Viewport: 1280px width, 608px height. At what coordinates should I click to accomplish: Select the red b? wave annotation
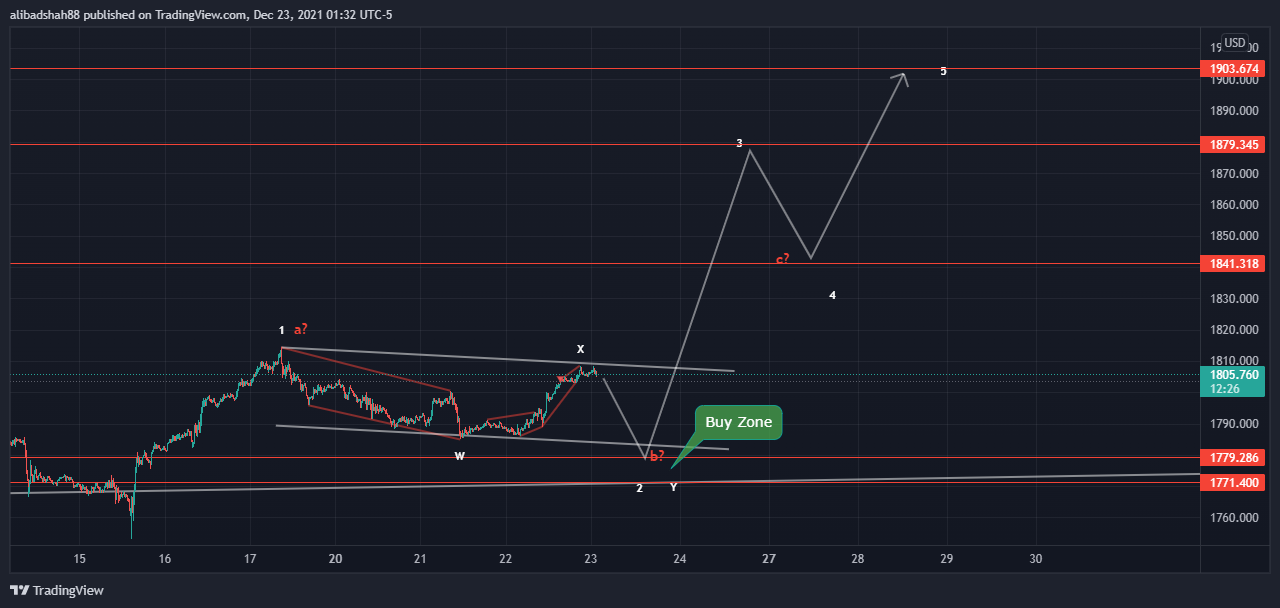pos(657,456)
